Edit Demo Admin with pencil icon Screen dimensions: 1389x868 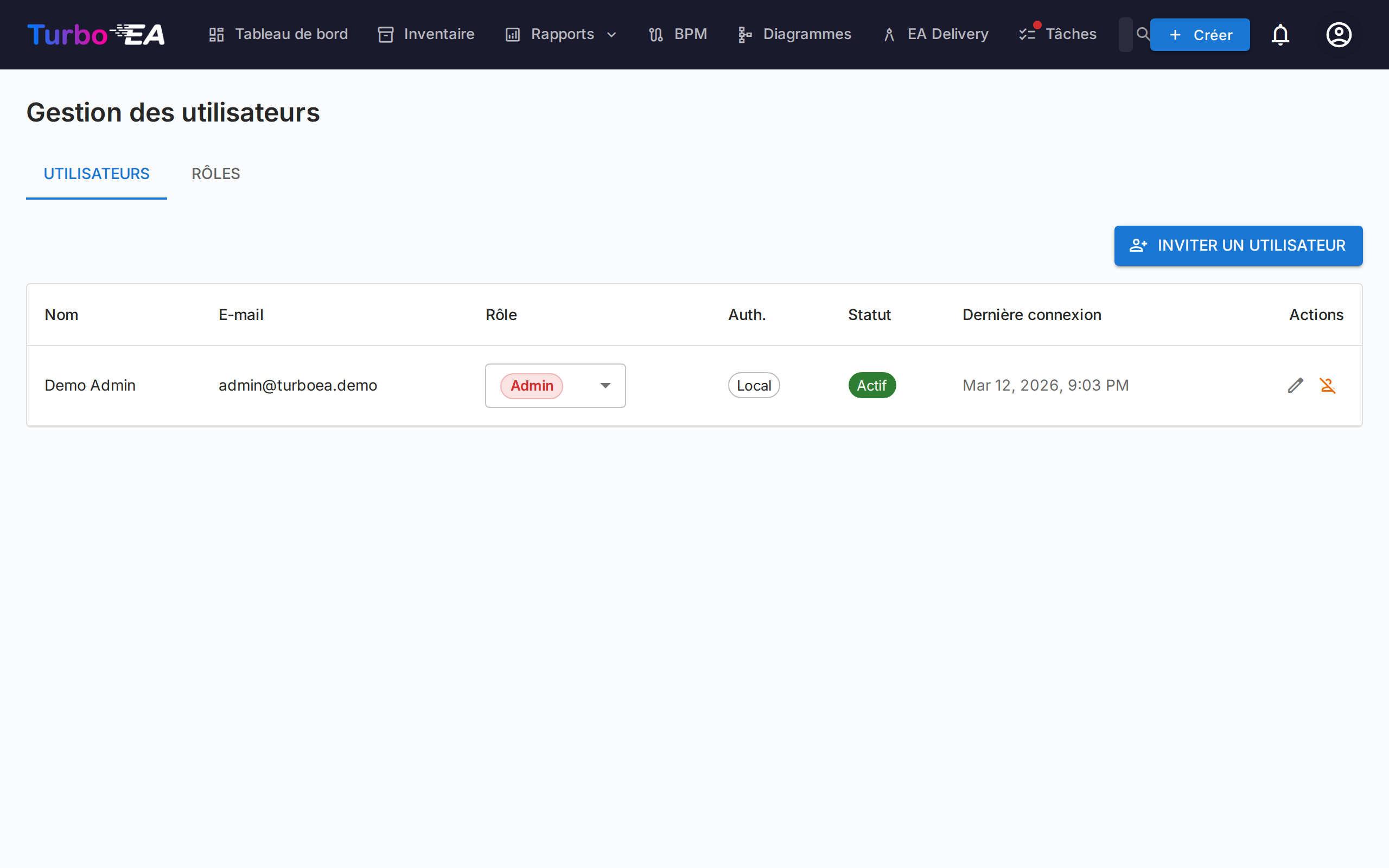[x=1295, y=385]
